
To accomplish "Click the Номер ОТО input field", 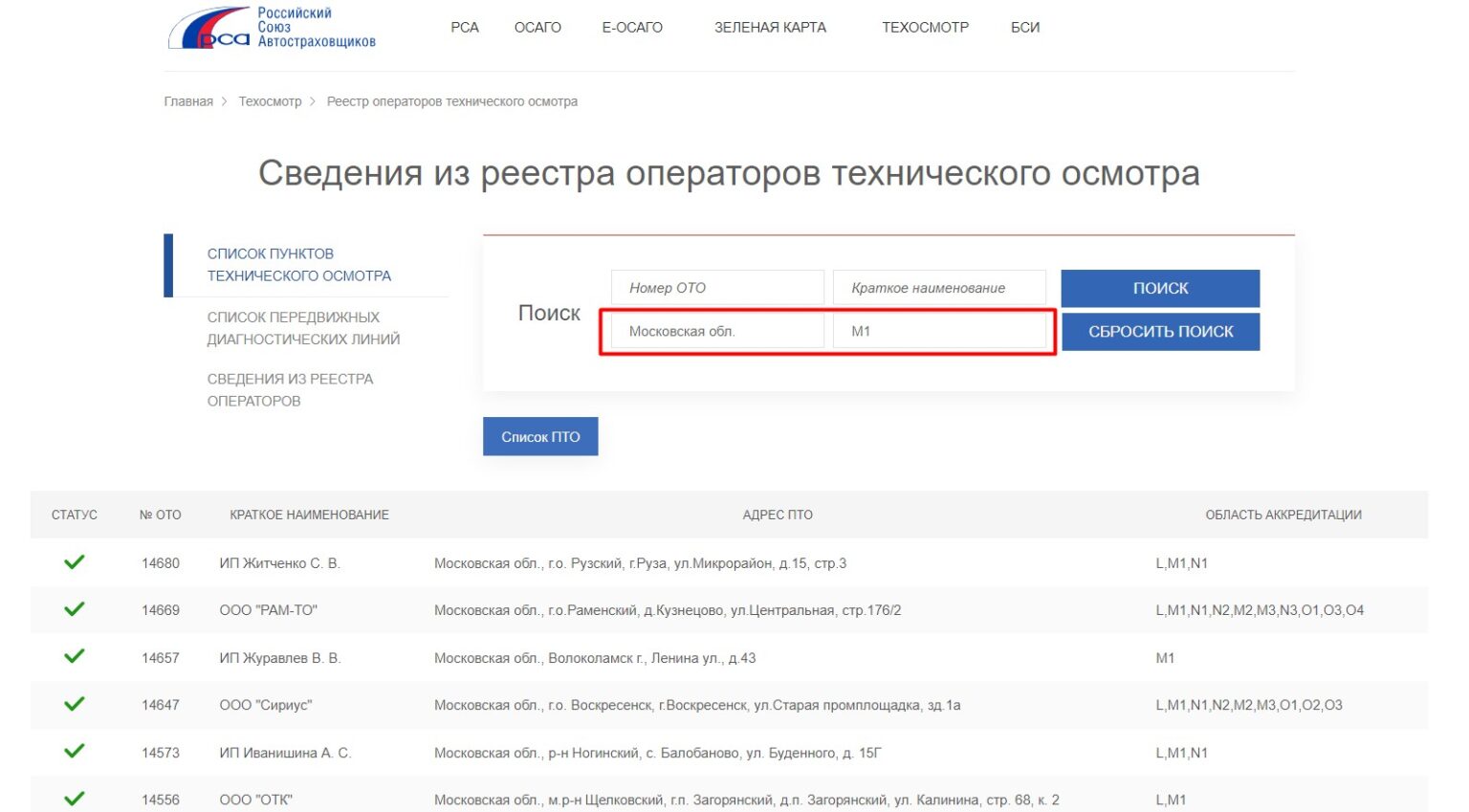I will [x=717, y=287].
